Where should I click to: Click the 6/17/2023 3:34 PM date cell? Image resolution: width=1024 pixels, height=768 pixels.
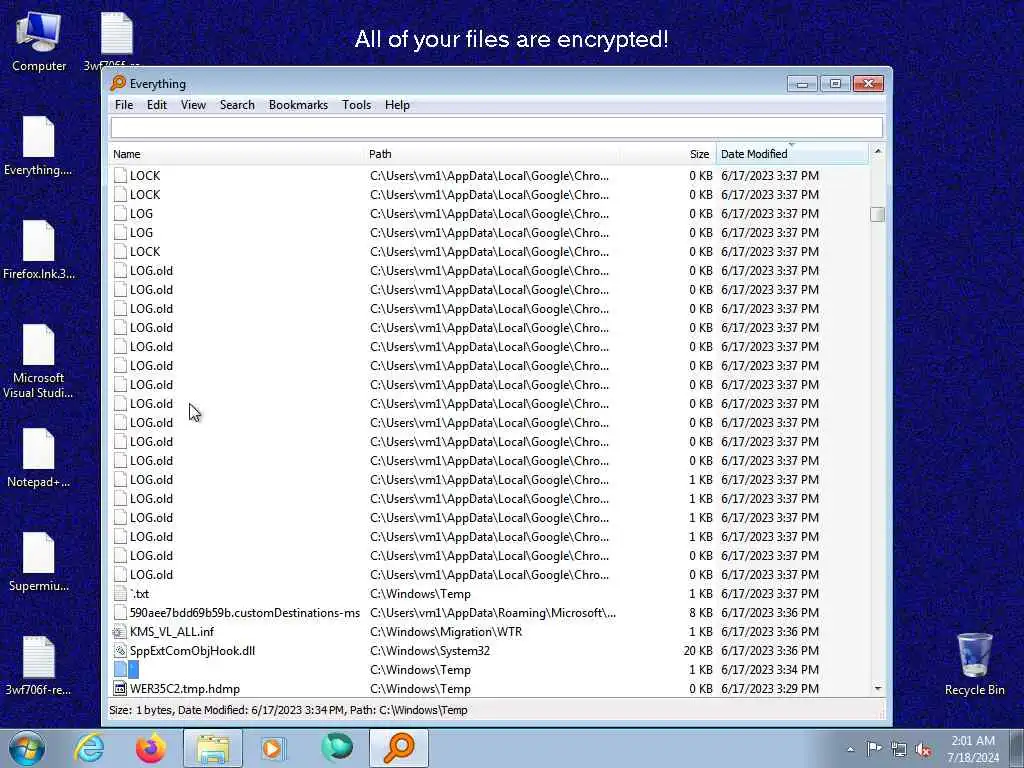tap(770, 669)
